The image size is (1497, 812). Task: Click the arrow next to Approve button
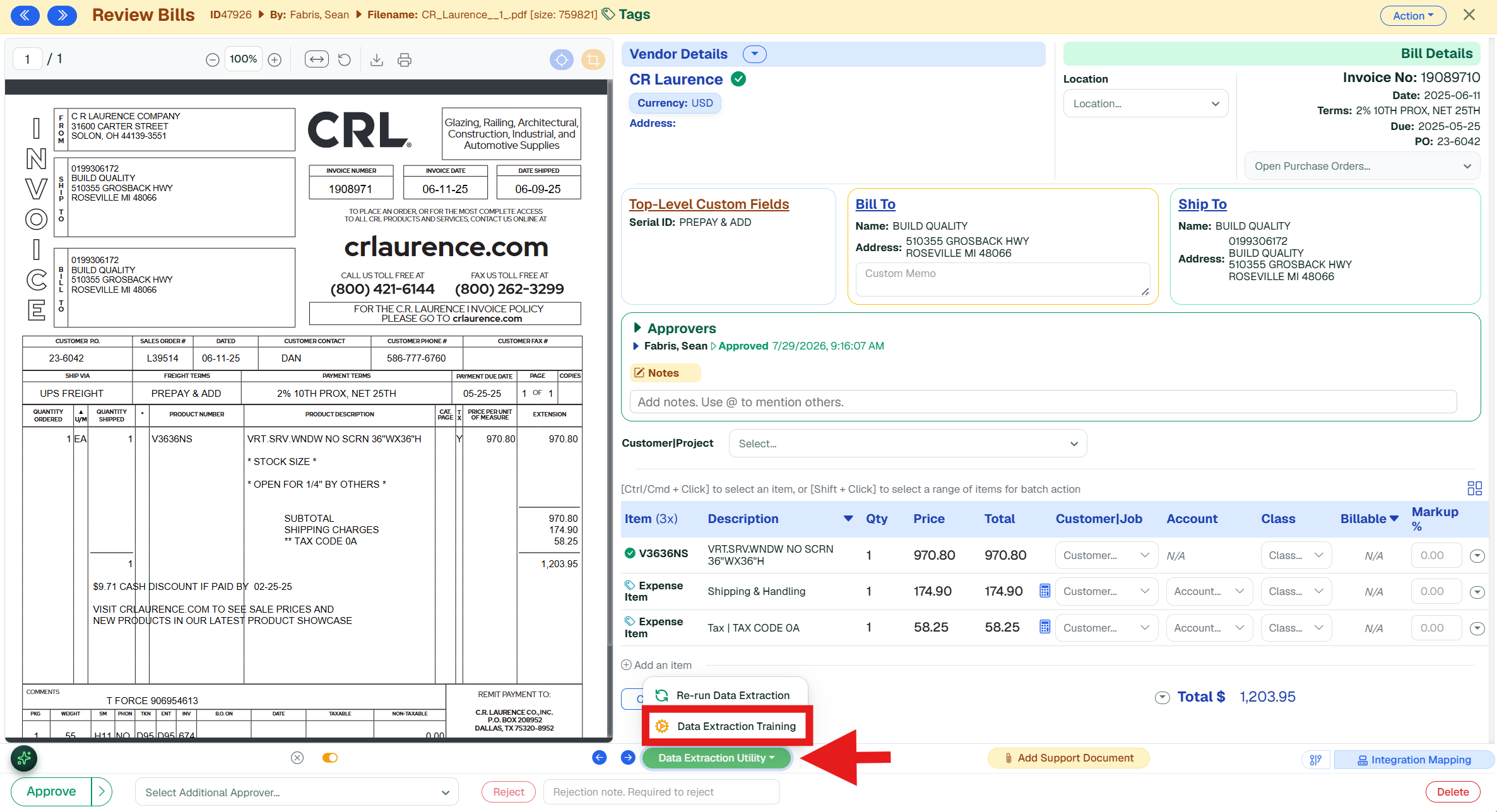[102, 791]
